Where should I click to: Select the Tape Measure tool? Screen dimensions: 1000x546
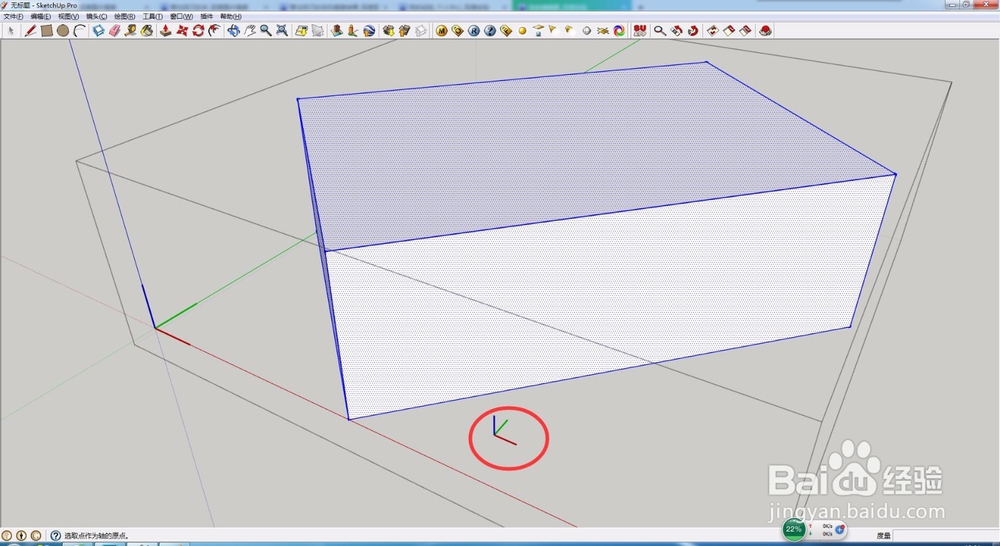[131, 31]
